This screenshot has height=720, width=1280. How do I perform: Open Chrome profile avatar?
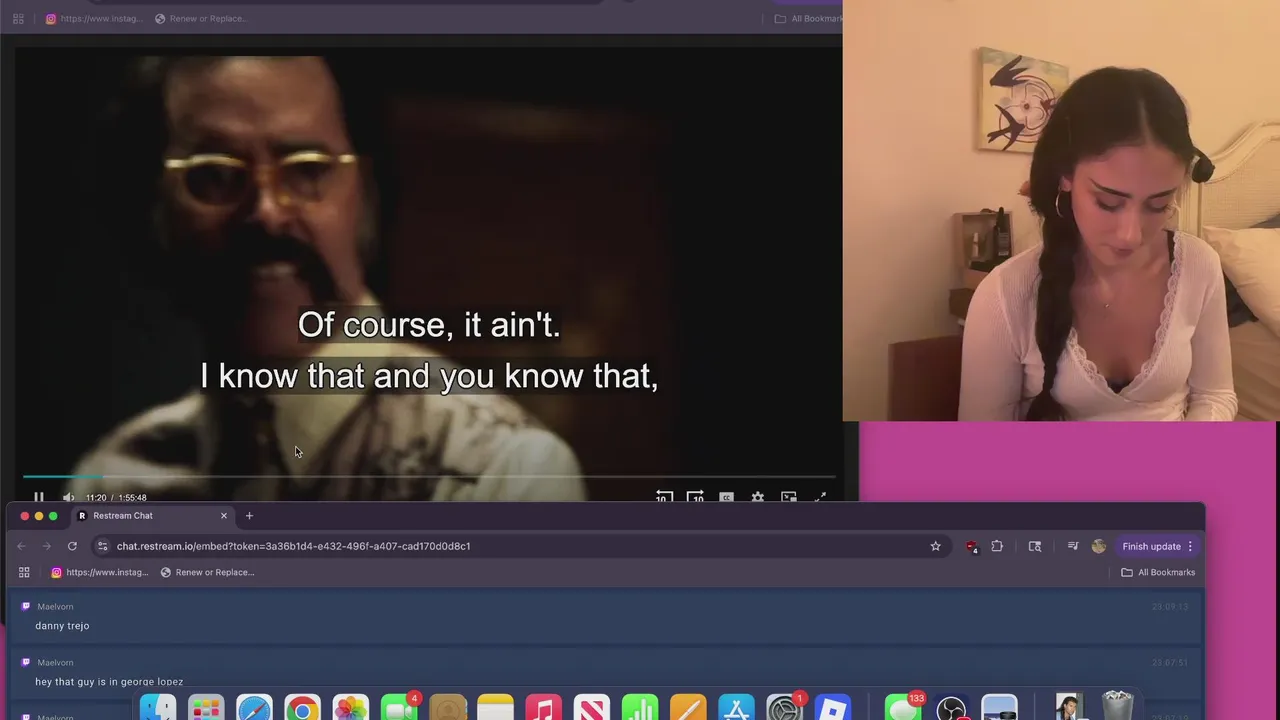(x=1099, y=546)
